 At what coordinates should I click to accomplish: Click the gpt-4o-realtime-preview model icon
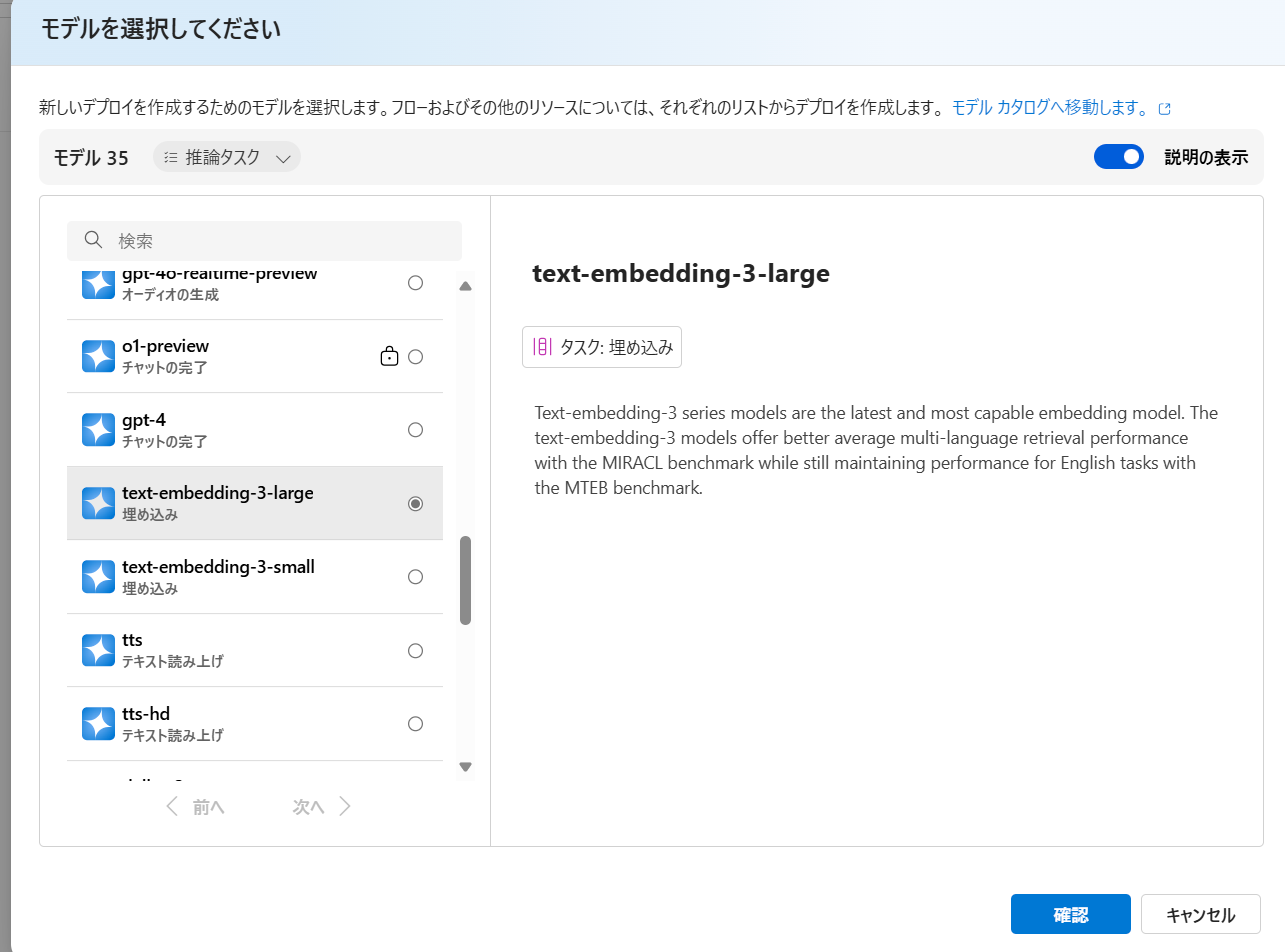pyautogui.click(x=98, y=284)
